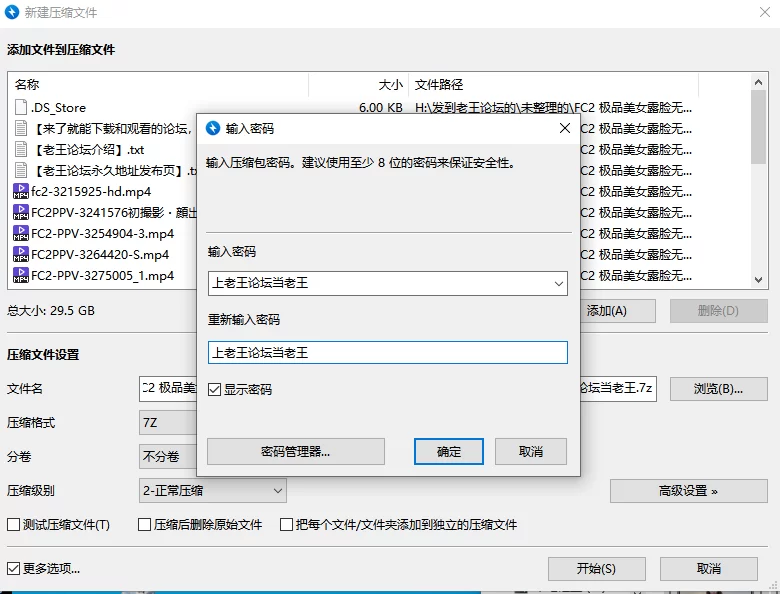Click the 总大小: 29.5 GB label
This screenshot has width=780, height=594.
[x=51, y=310]
